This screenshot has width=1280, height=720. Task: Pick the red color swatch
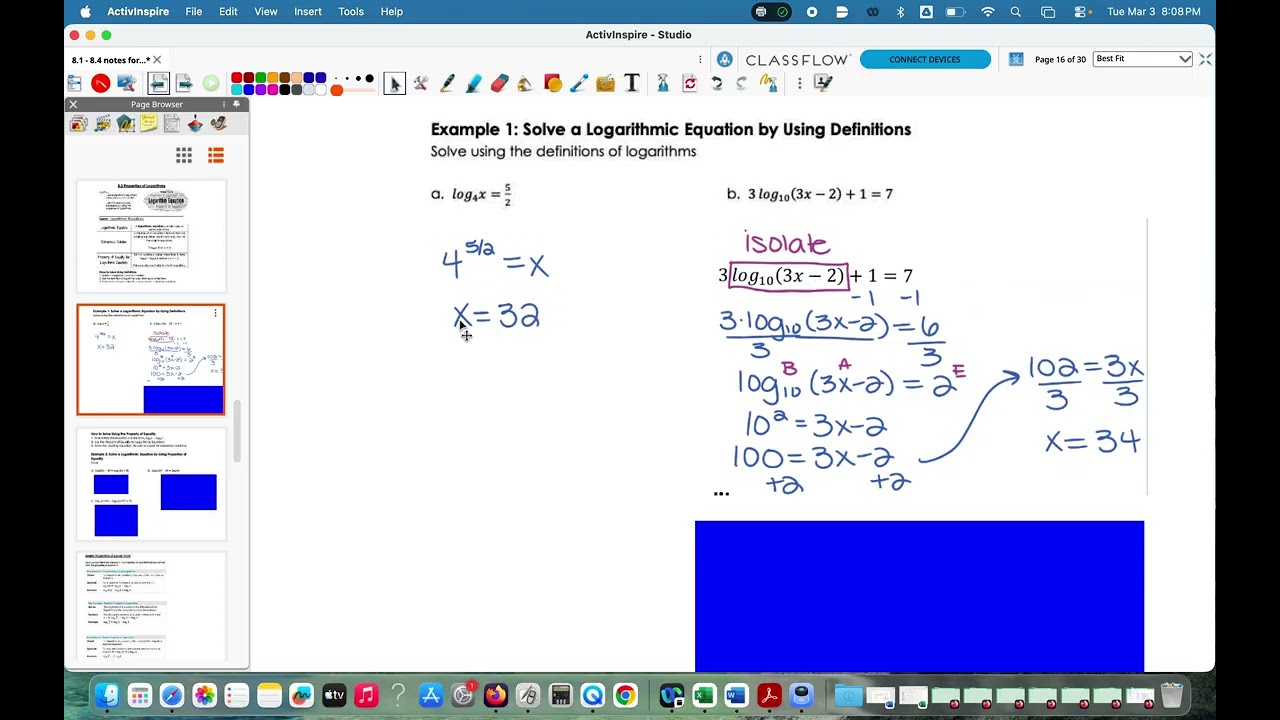pos(237,78)
